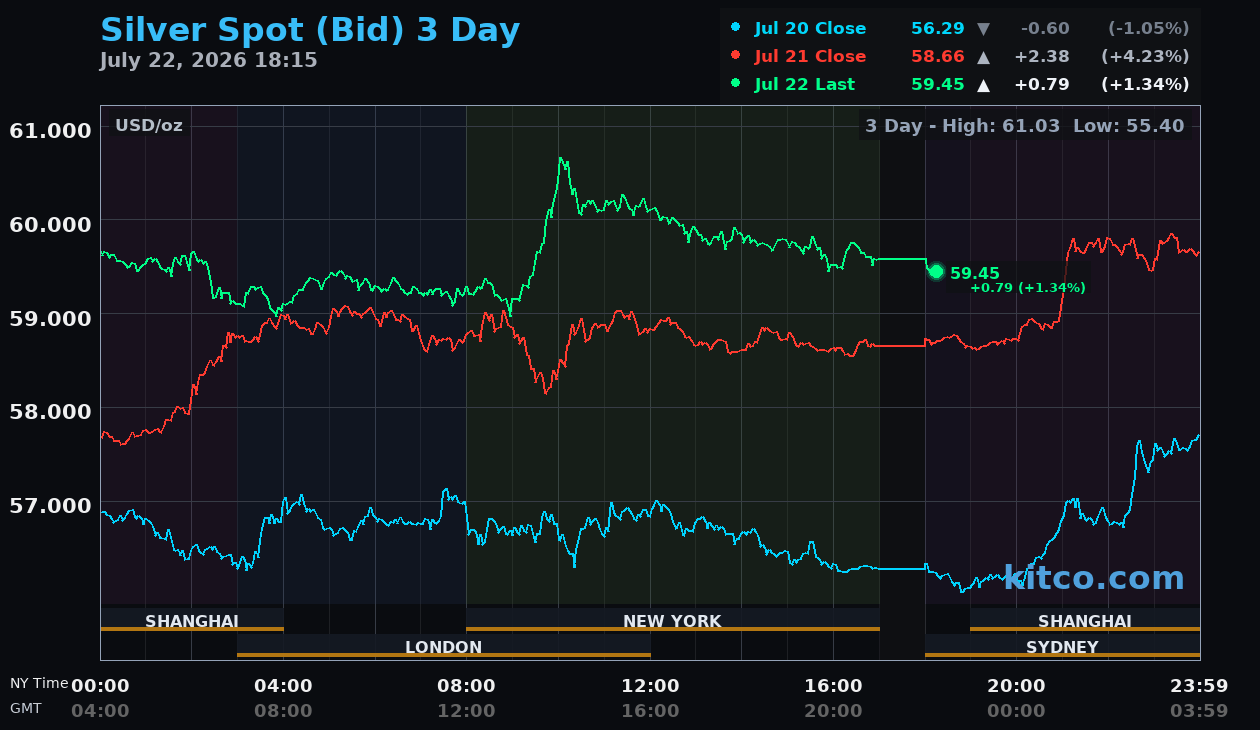Click the GMT axis label
Viewport: 1260px width, 730px height.
(26, 708)
